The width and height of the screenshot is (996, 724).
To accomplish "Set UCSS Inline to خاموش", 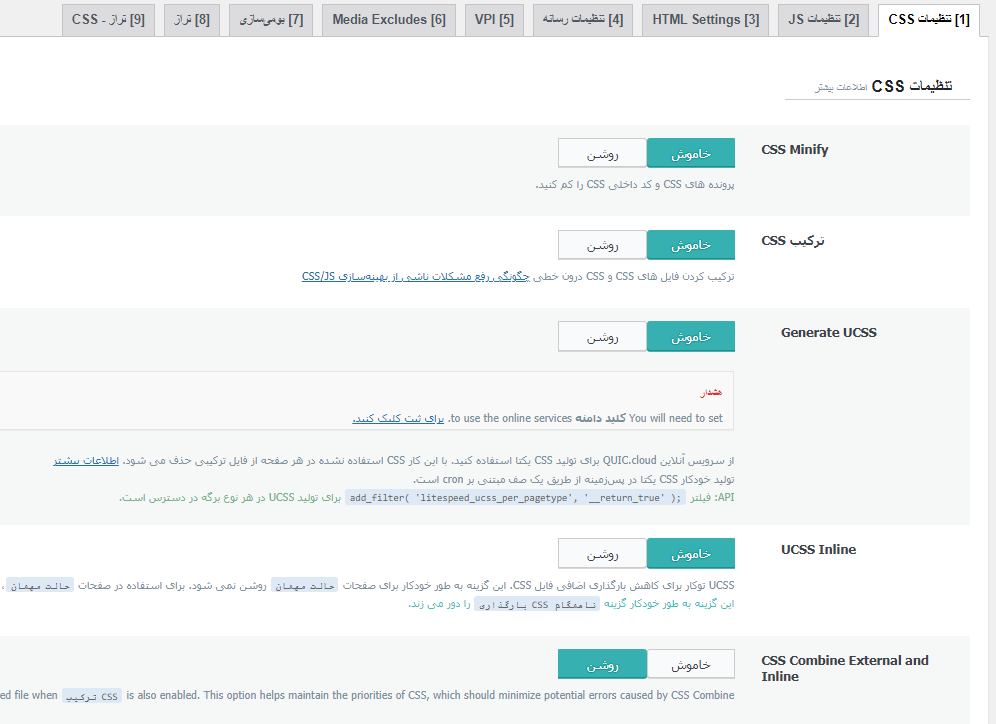I will 690,553.
